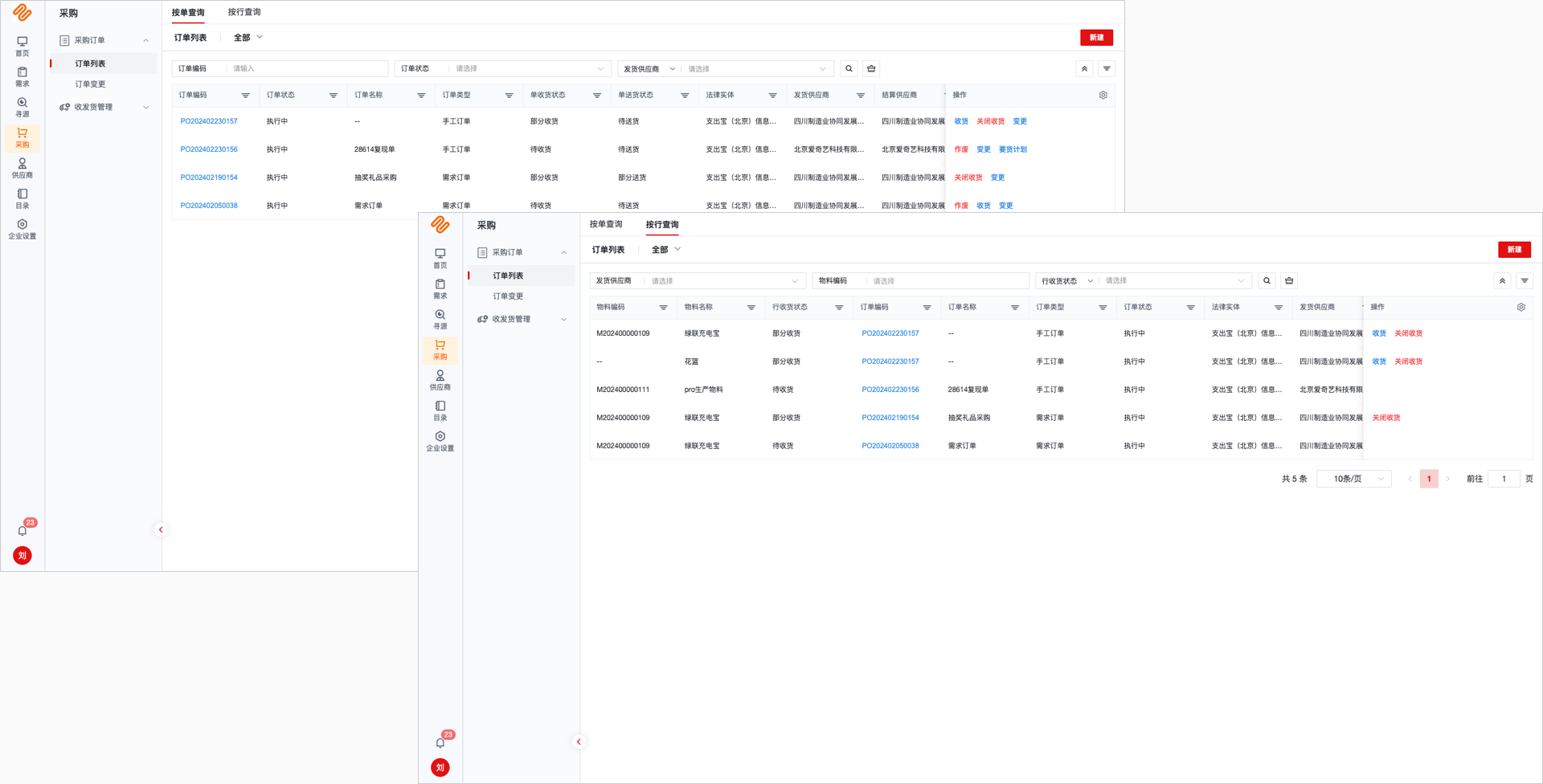This screenshot has width=1543, height=784.
Task: Open 订单变更 menu item in back window
Action: (90, 84)
